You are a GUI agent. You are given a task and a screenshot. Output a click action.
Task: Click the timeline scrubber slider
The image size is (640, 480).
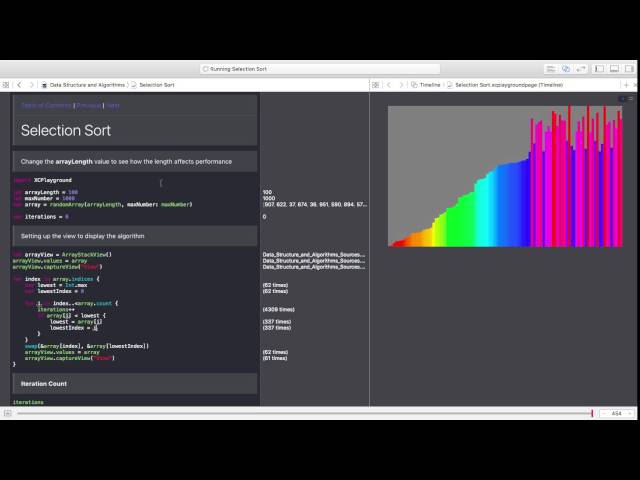click(305, 413)
